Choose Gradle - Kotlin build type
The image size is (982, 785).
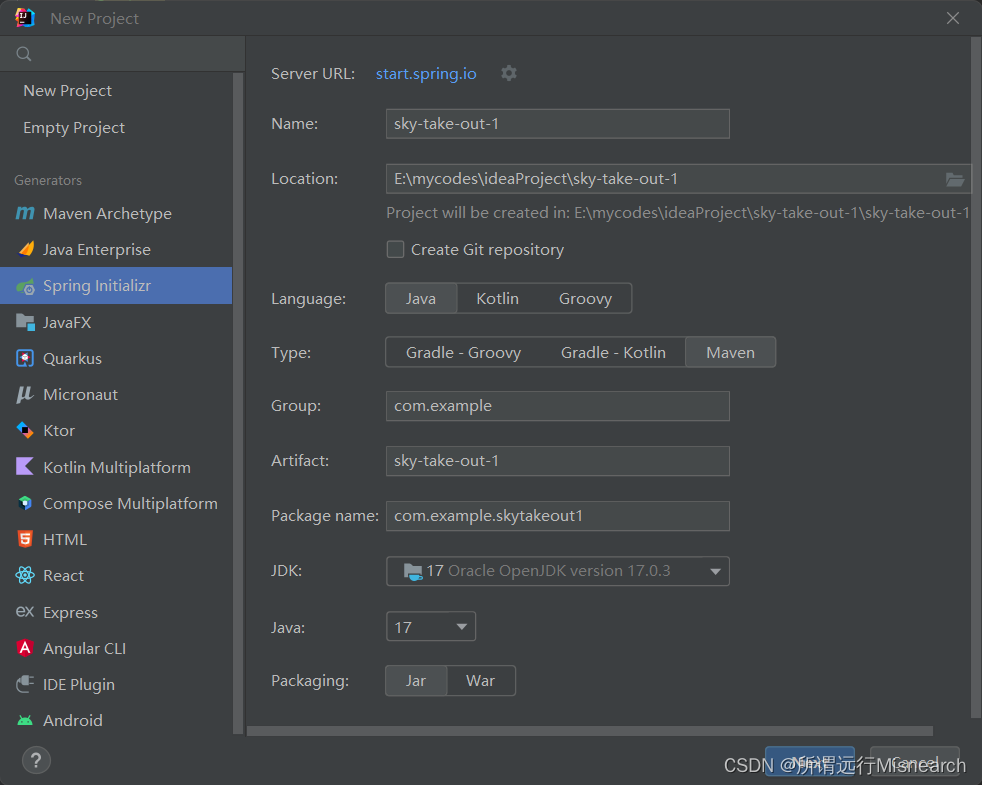click(x=613, y=353)
